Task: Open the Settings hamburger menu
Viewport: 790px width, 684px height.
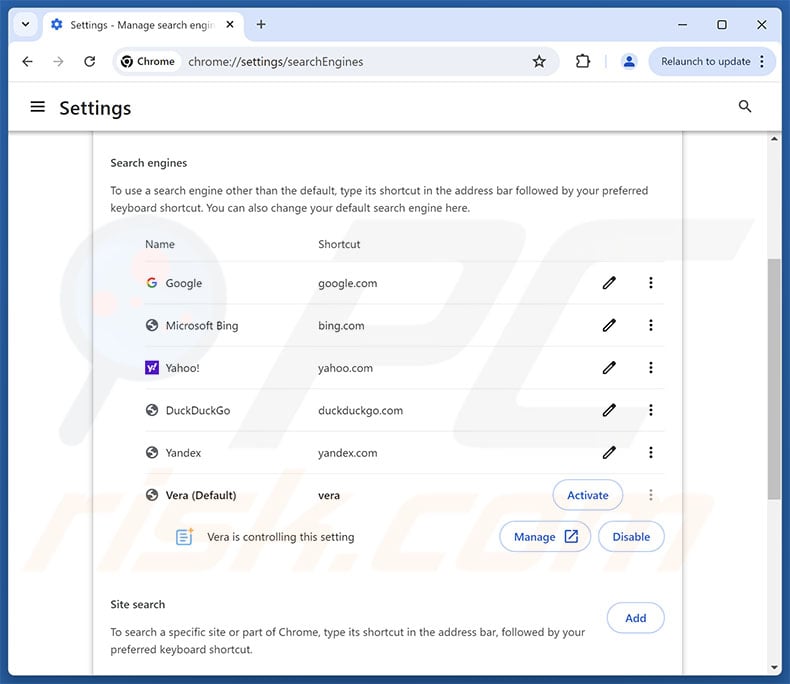Action: point(38,107)
